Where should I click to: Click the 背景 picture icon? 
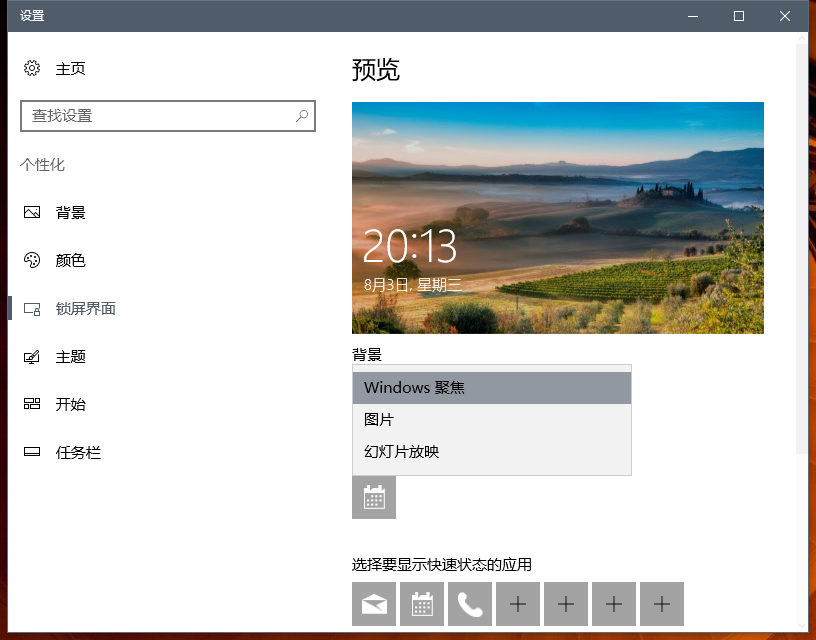pyautogui.click(x=32, y=212)
